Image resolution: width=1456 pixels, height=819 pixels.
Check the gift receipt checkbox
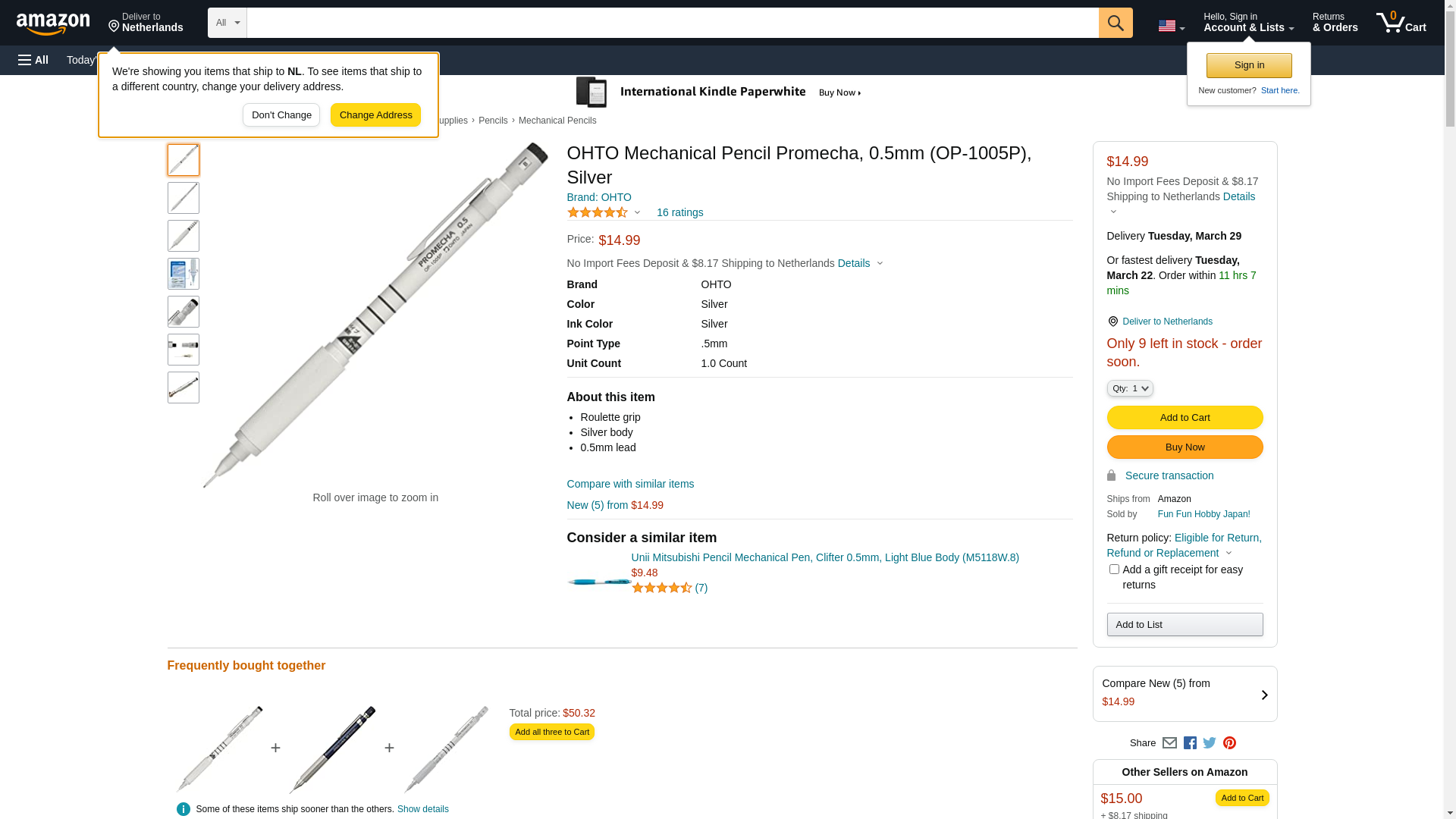point(1114,570)
